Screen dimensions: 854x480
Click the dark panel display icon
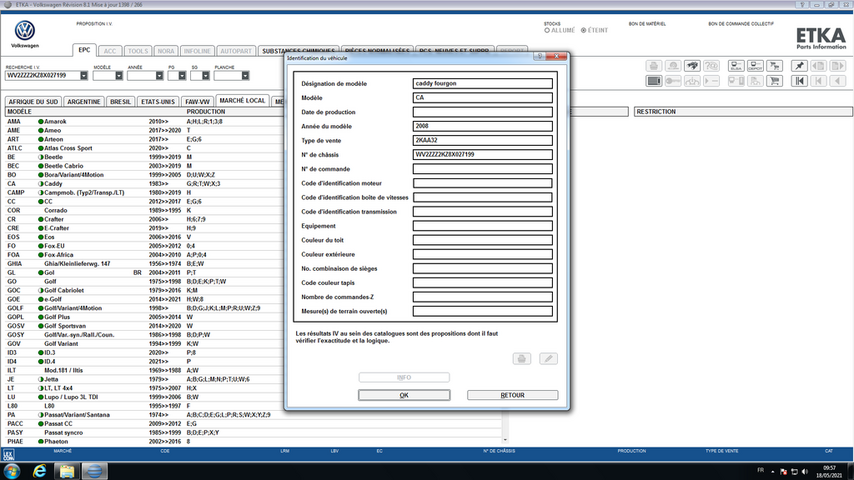coord(654,81)
